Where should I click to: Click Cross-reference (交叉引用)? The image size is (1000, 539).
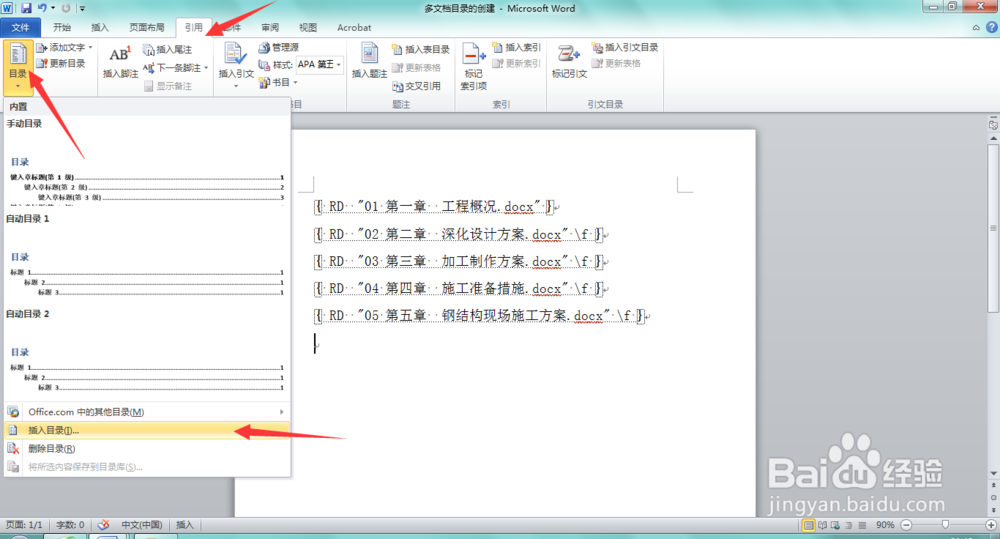pos(416,85)
